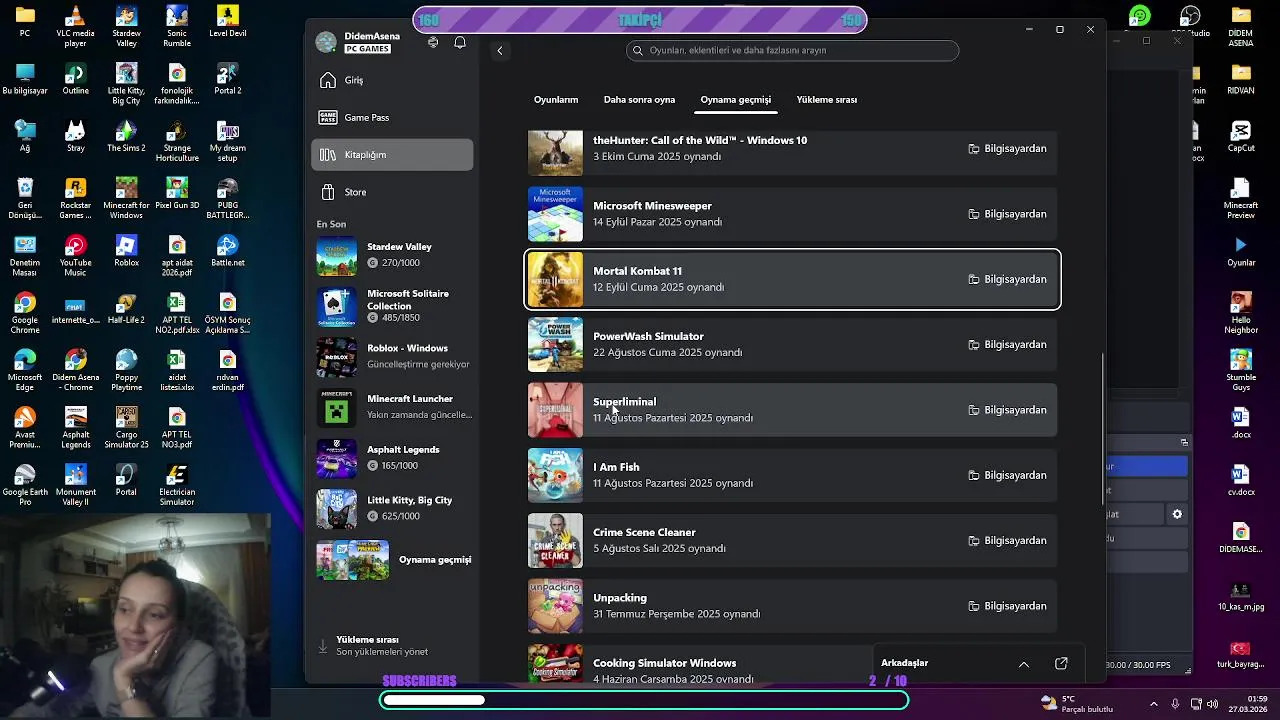Open theHunter: Call of the Wild thumbnail
This screenshot has width=1280, height=720.
coord(555,153)
